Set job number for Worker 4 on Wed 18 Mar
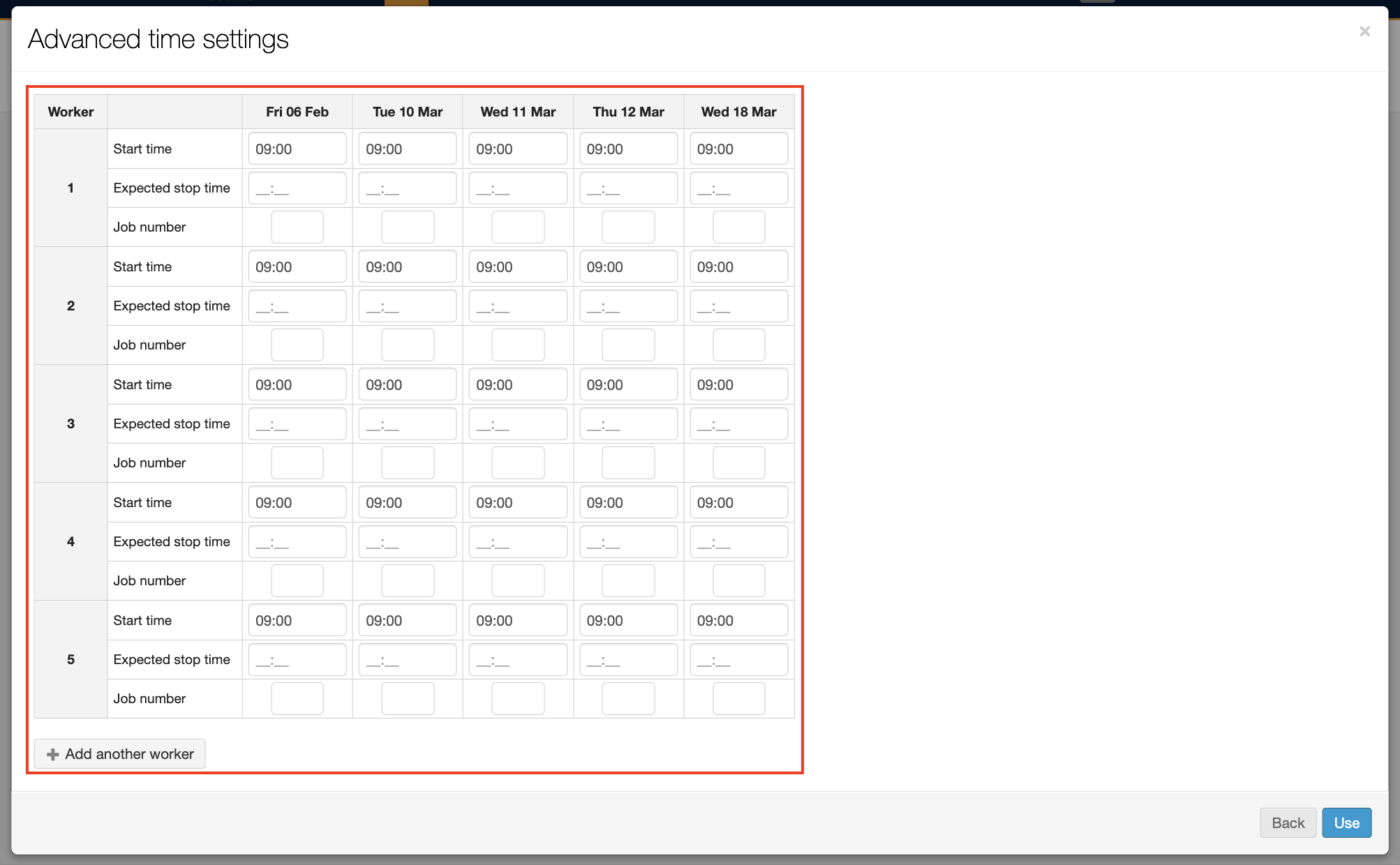The width and height of the screenshot is (1400, 865). [x=738, y=580]
